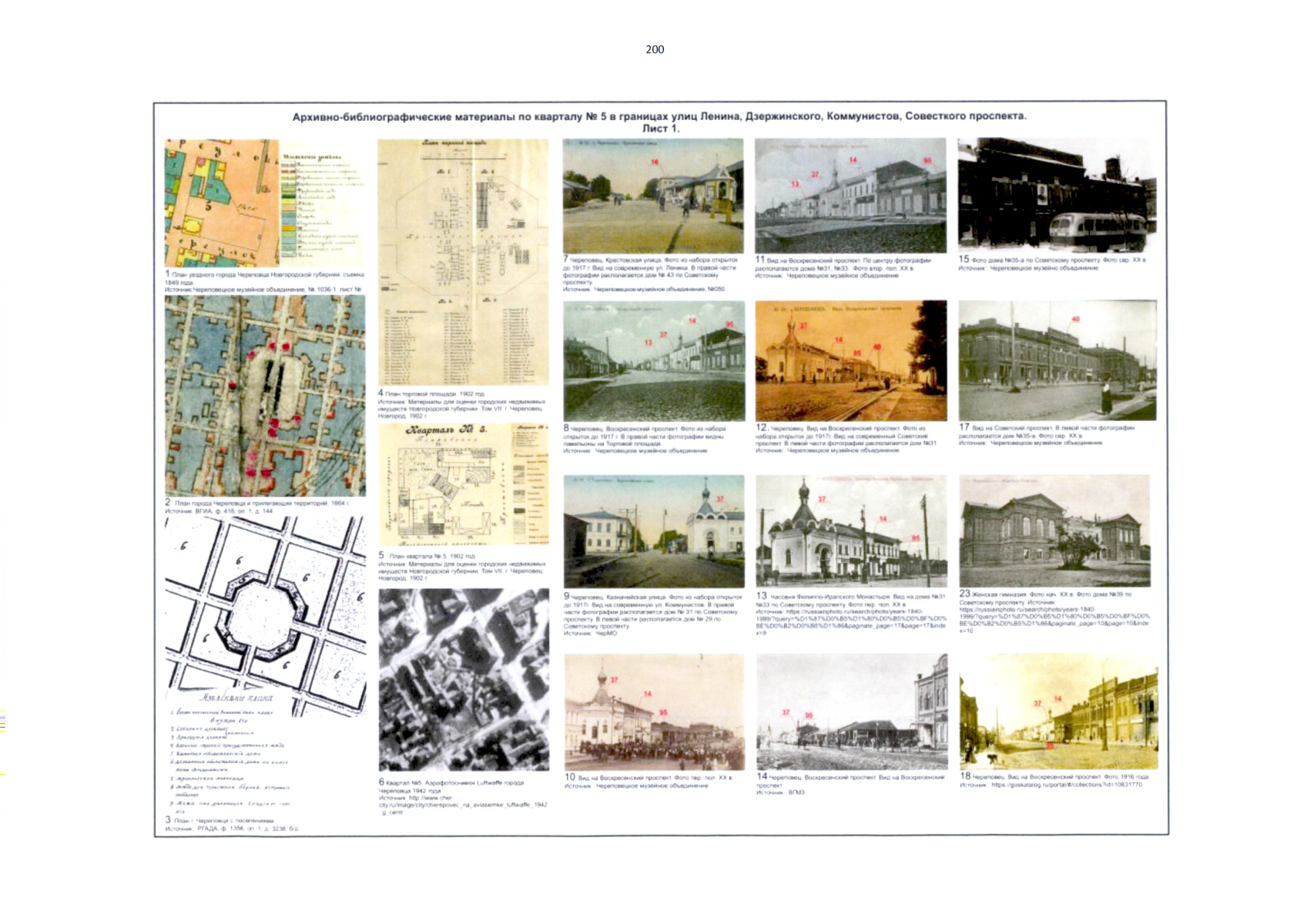Open photo 9 of Казначейская улица
The height and width of the screenshot is (924, 1307).
click(x=654, y=531)
